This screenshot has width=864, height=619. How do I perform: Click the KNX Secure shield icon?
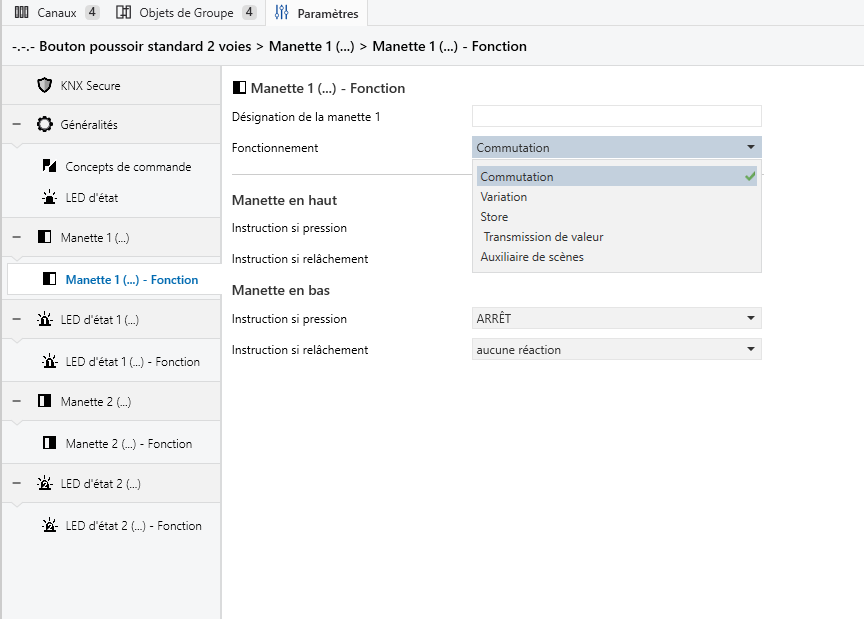[44, 85]
